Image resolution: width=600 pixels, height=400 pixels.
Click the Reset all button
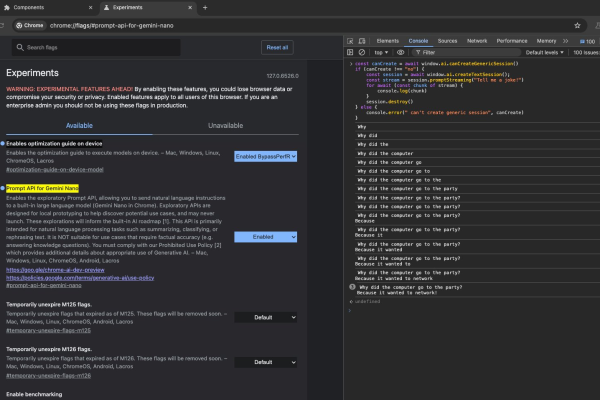[x=277, y=47]
